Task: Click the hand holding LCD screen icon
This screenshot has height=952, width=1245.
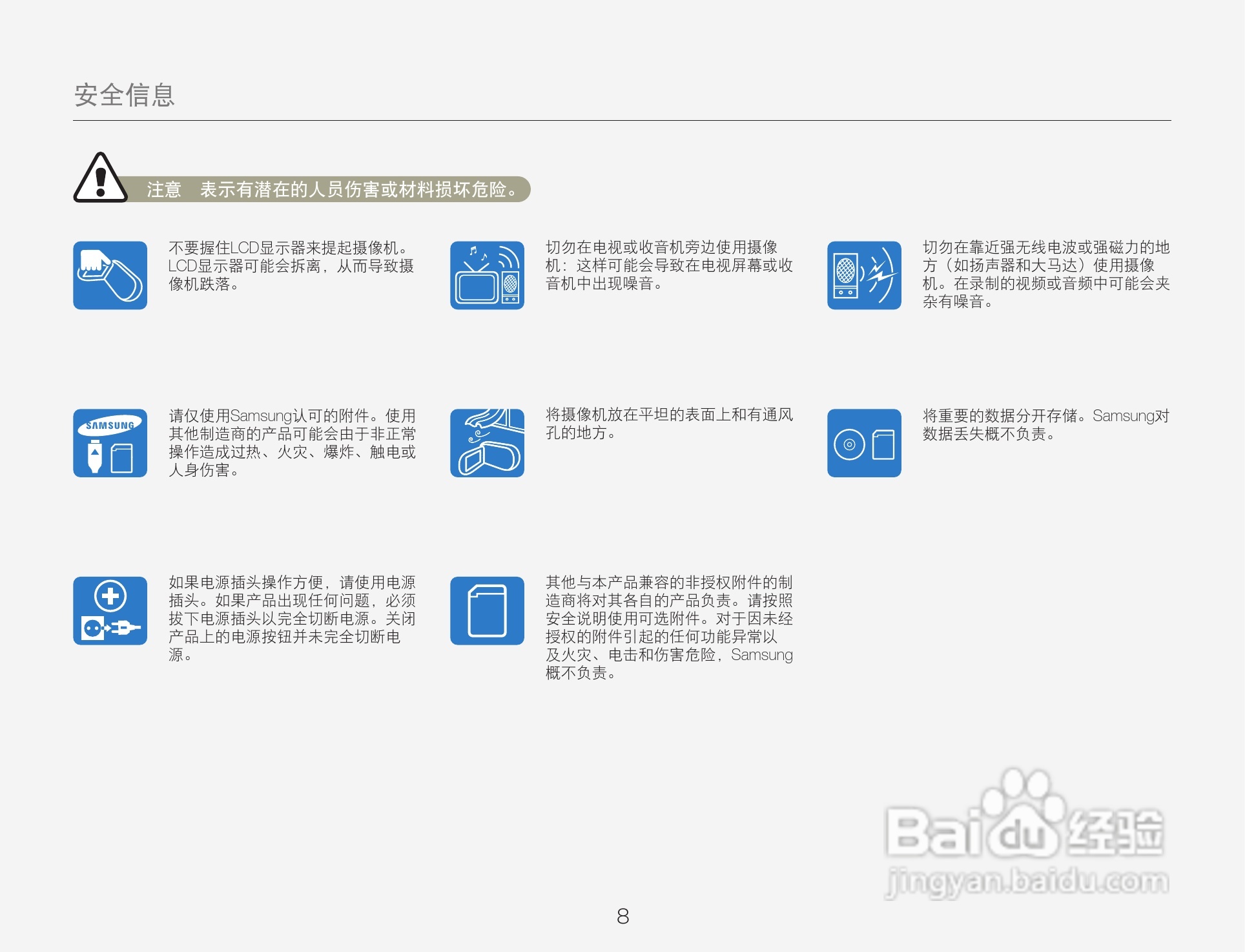Action: pyautogui.click(x=110, y=275)
